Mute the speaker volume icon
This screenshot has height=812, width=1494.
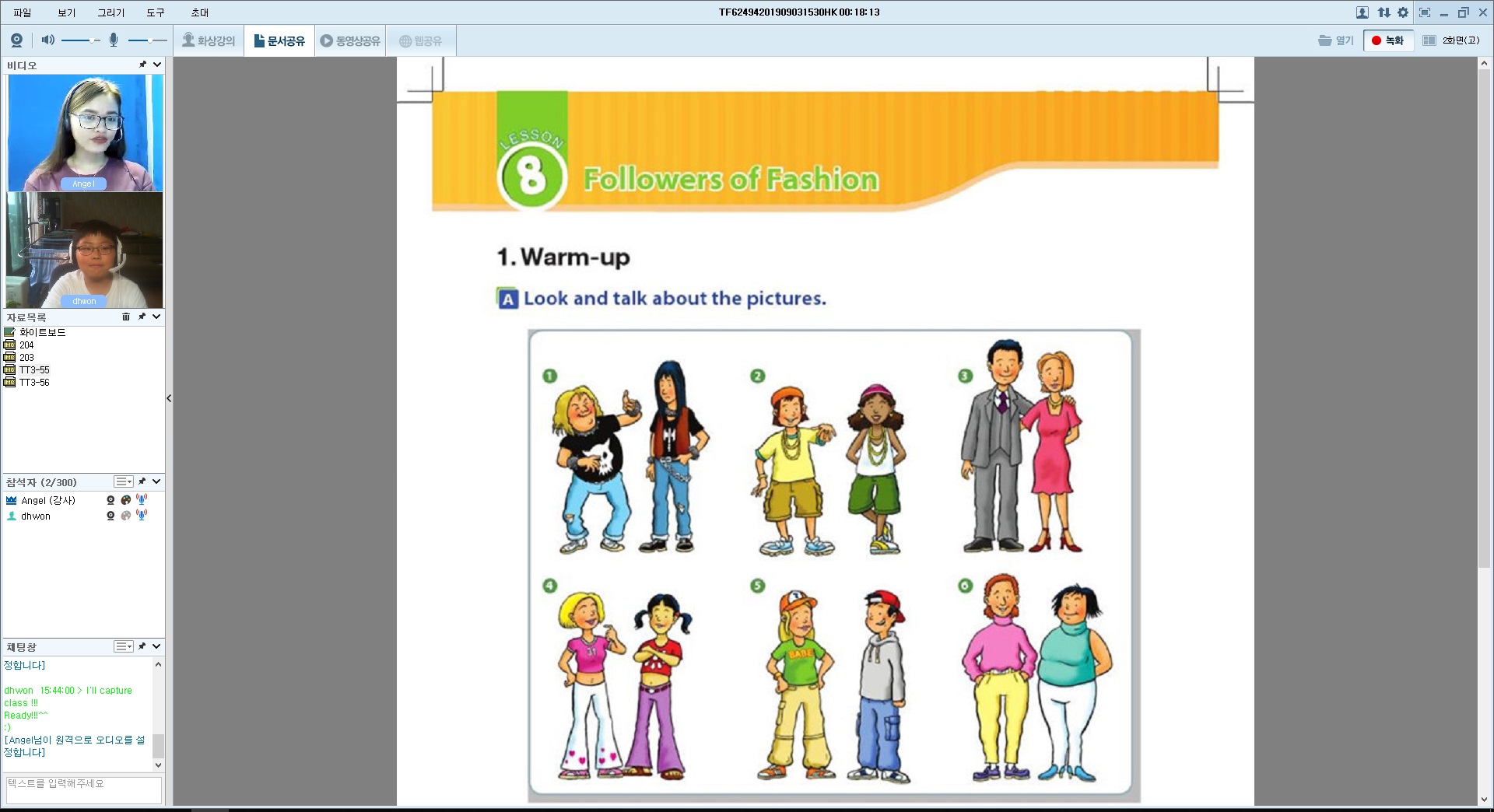[x=47, y=40]
